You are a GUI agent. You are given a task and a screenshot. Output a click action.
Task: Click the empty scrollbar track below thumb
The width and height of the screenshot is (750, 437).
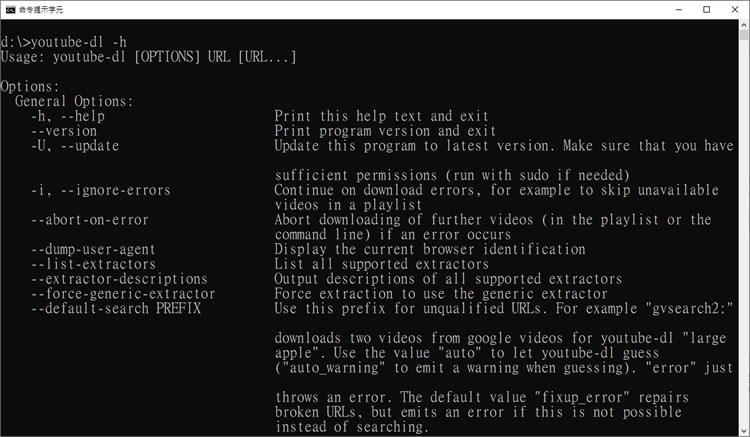[x=744, y=234]
